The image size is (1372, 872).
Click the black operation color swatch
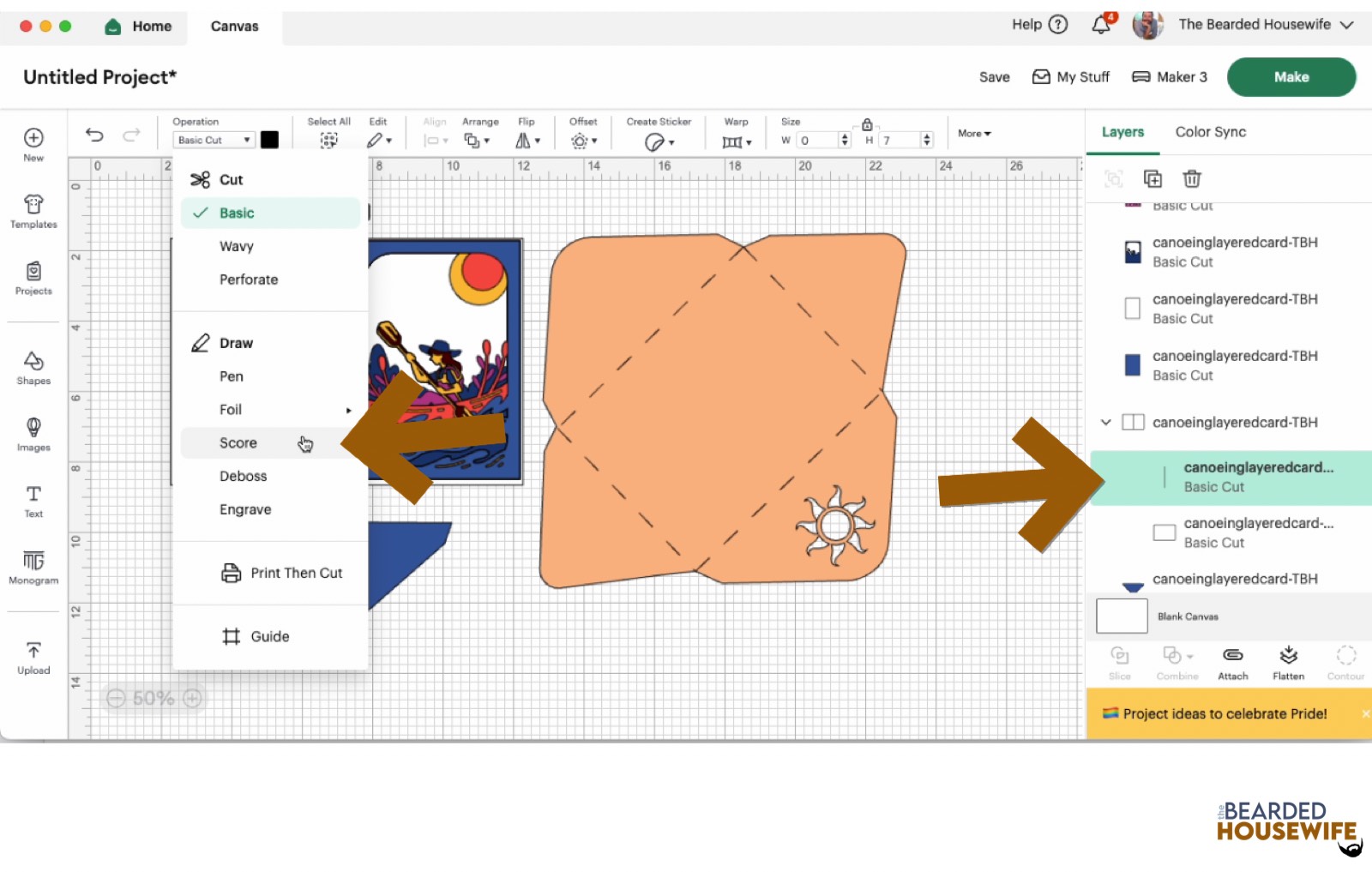point(269,140)
